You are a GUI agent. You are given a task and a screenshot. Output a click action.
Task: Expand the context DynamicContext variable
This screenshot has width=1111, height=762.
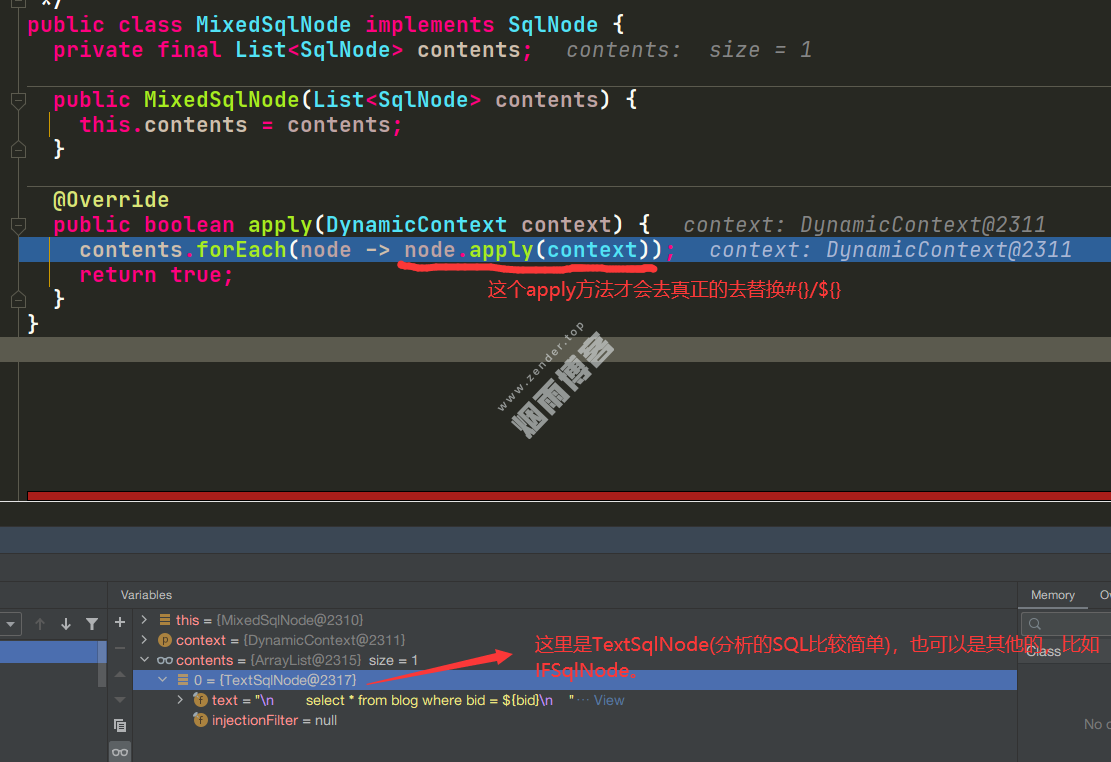(144, 640)
